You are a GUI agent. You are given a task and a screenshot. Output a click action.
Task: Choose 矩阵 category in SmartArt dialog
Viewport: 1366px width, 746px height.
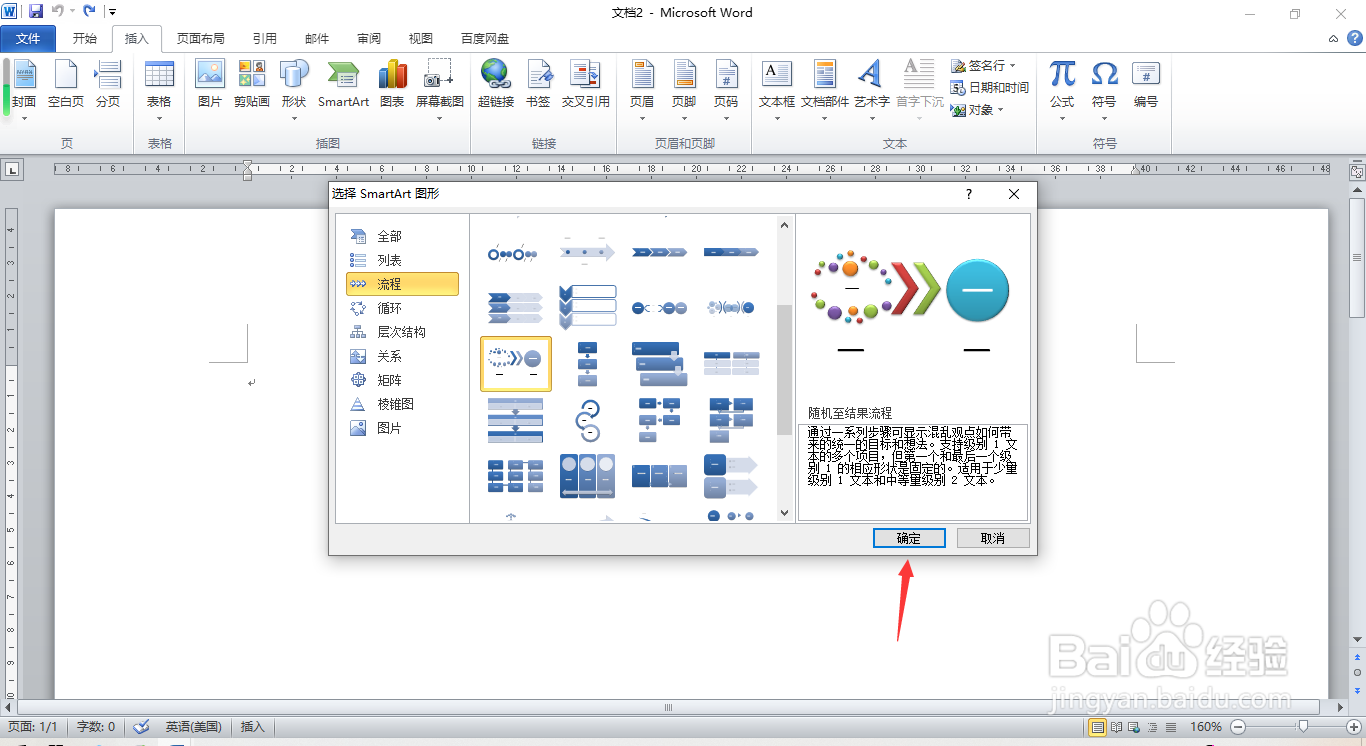pyautogui.click(x=402, y=380)
